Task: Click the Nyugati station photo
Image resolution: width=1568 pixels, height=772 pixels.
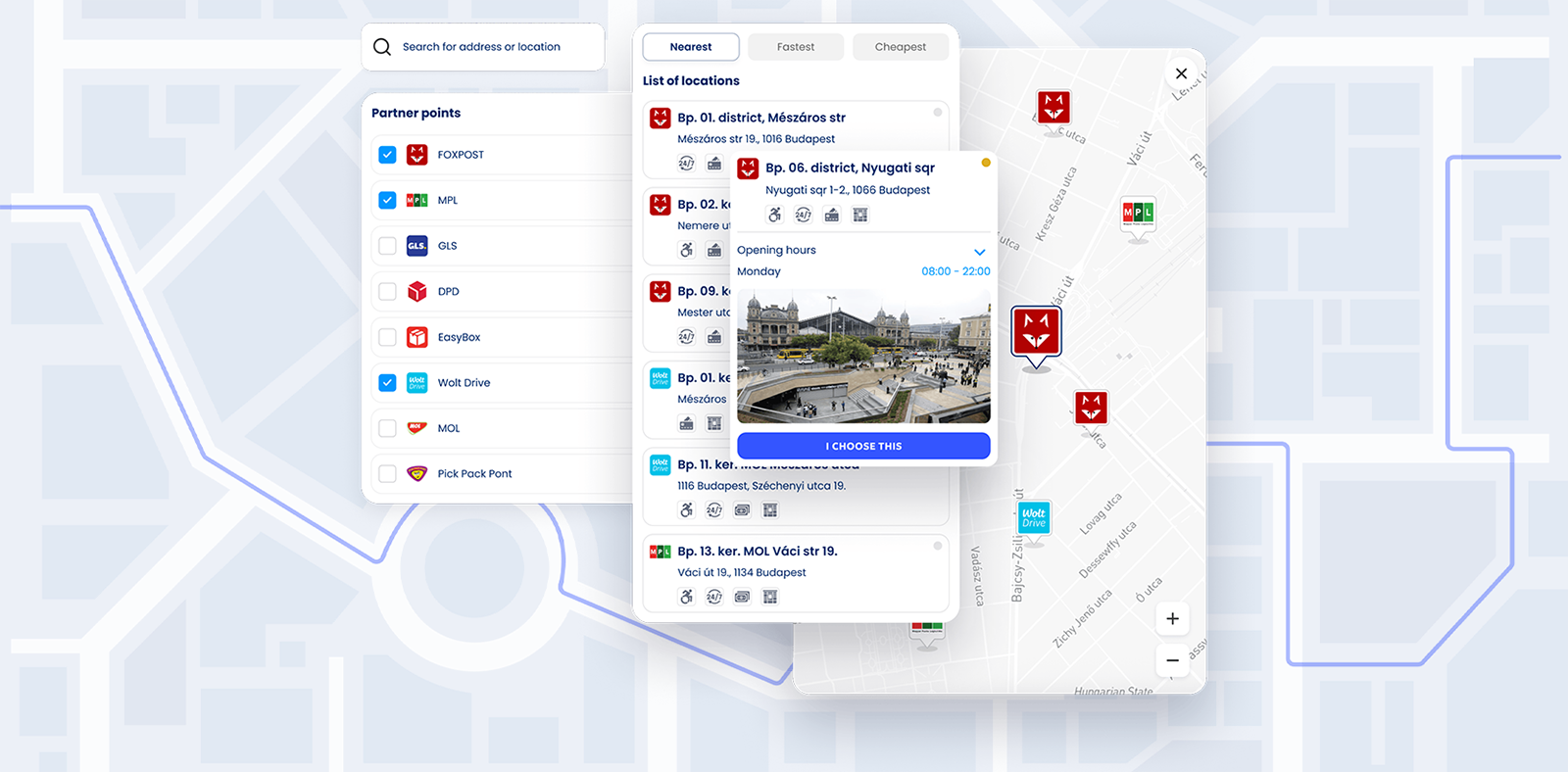Action: click(864, 356)
